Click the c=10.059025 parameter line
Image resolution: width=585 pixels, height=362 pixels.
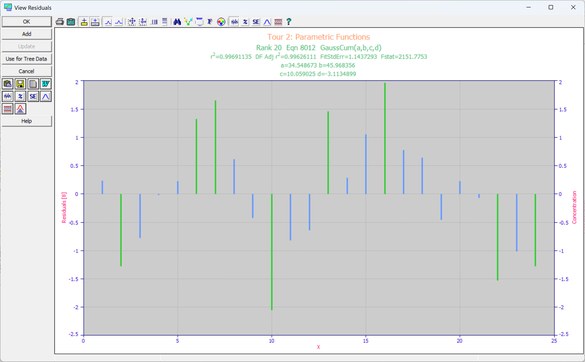click(x=318, y=74)
